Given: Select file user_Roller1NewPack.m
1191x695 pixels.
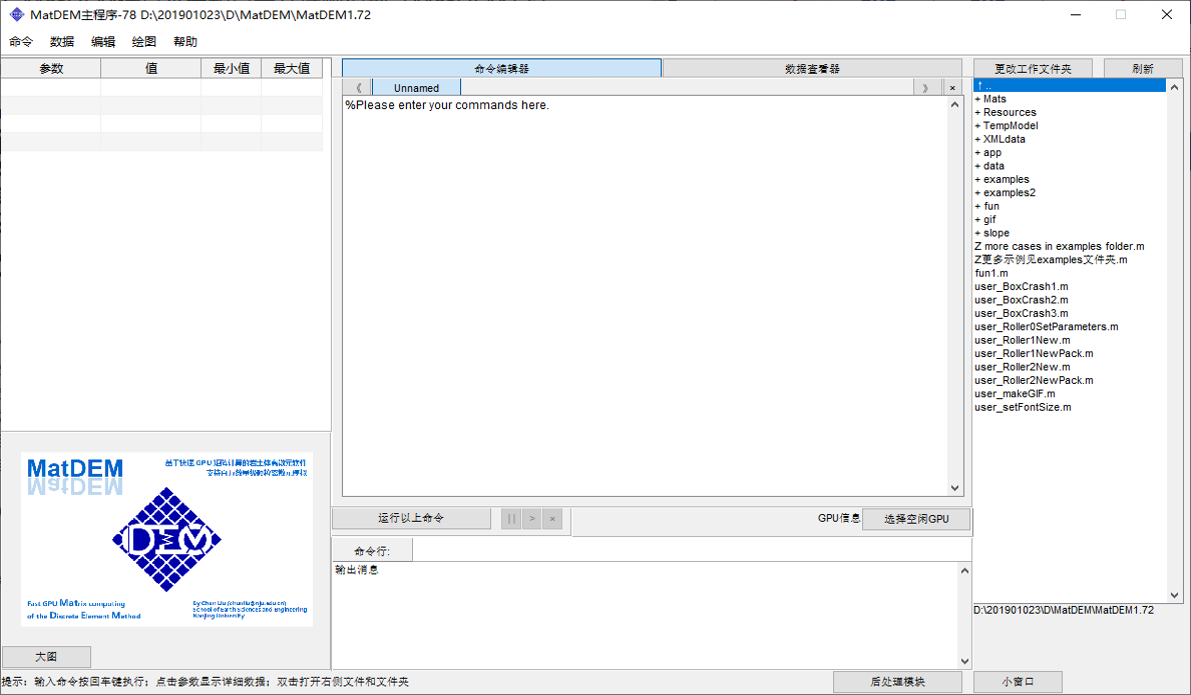Looking at the screenshot, I should coord(1069,354).
